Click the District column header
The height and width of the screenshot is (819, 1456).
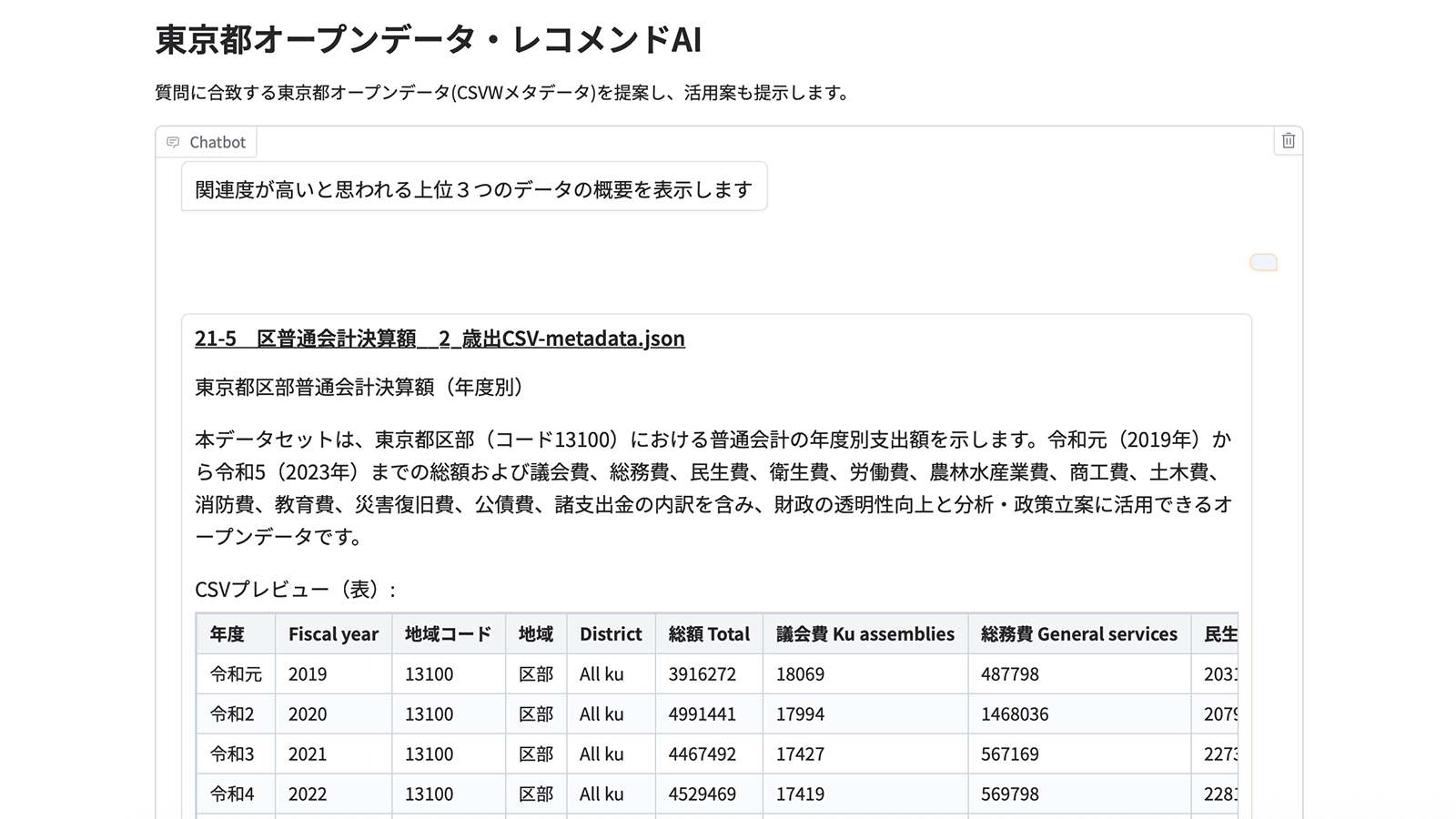[611, 634]
